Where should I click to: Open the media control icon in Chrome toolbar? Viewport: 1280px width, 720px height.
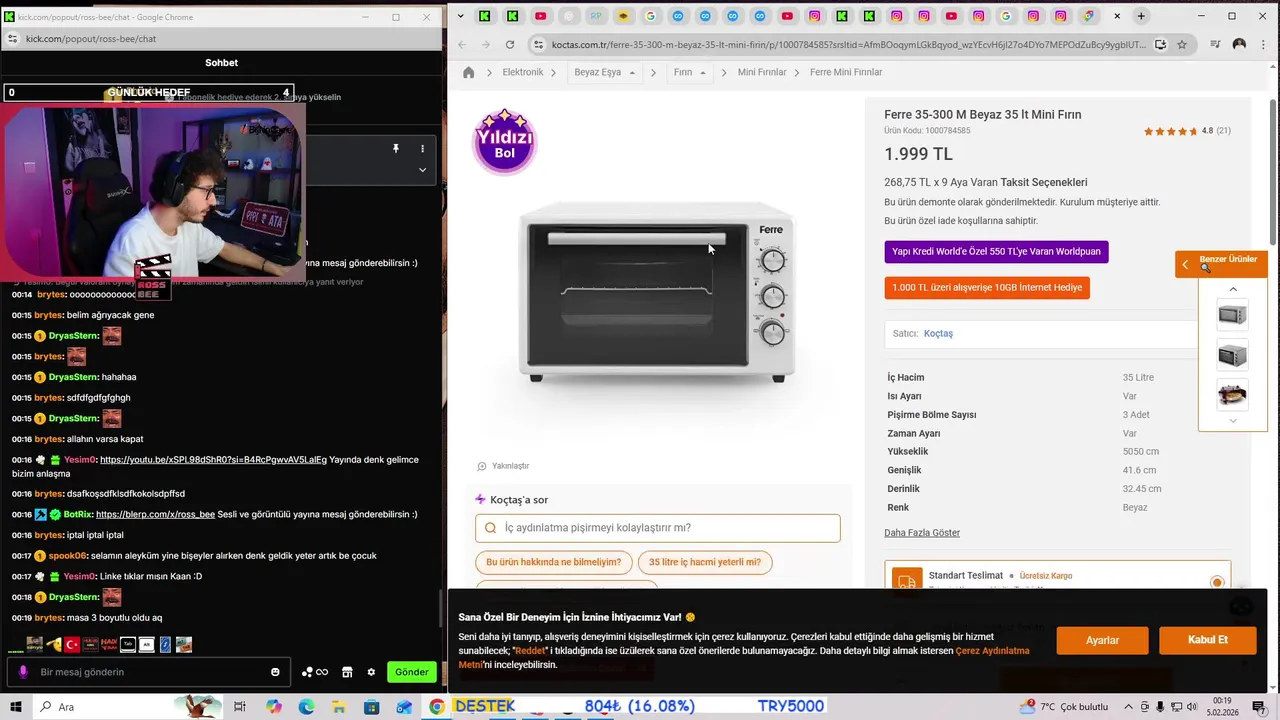tap(1215, 44)
